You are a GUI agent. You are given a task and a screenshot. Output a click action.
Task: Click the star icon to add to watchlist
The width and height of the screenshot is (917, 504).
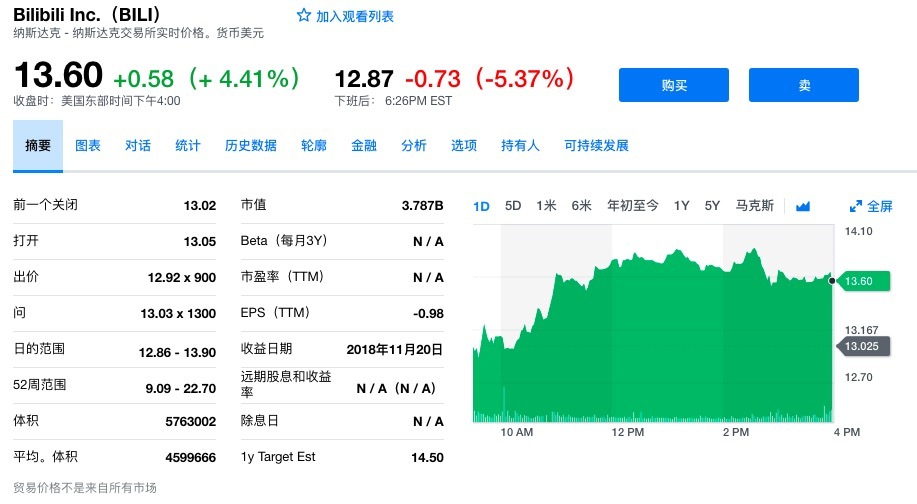pyautogui.click(x=304, y=15)
